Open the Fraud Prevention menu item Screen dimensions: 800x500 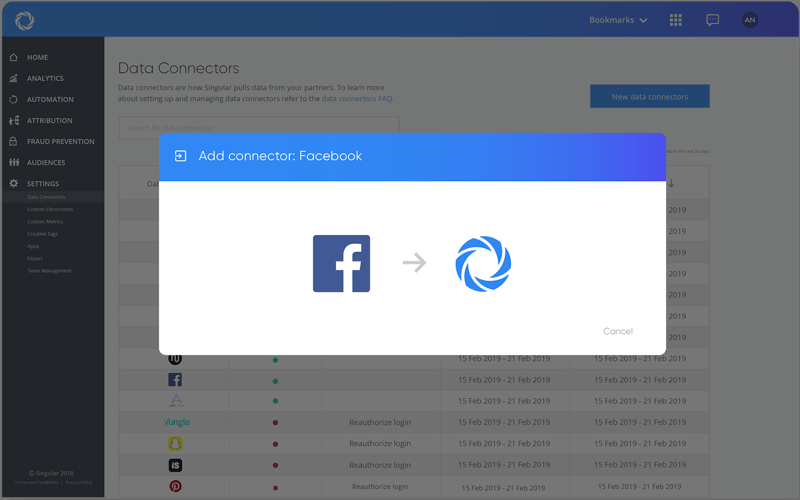pos(60,141)
